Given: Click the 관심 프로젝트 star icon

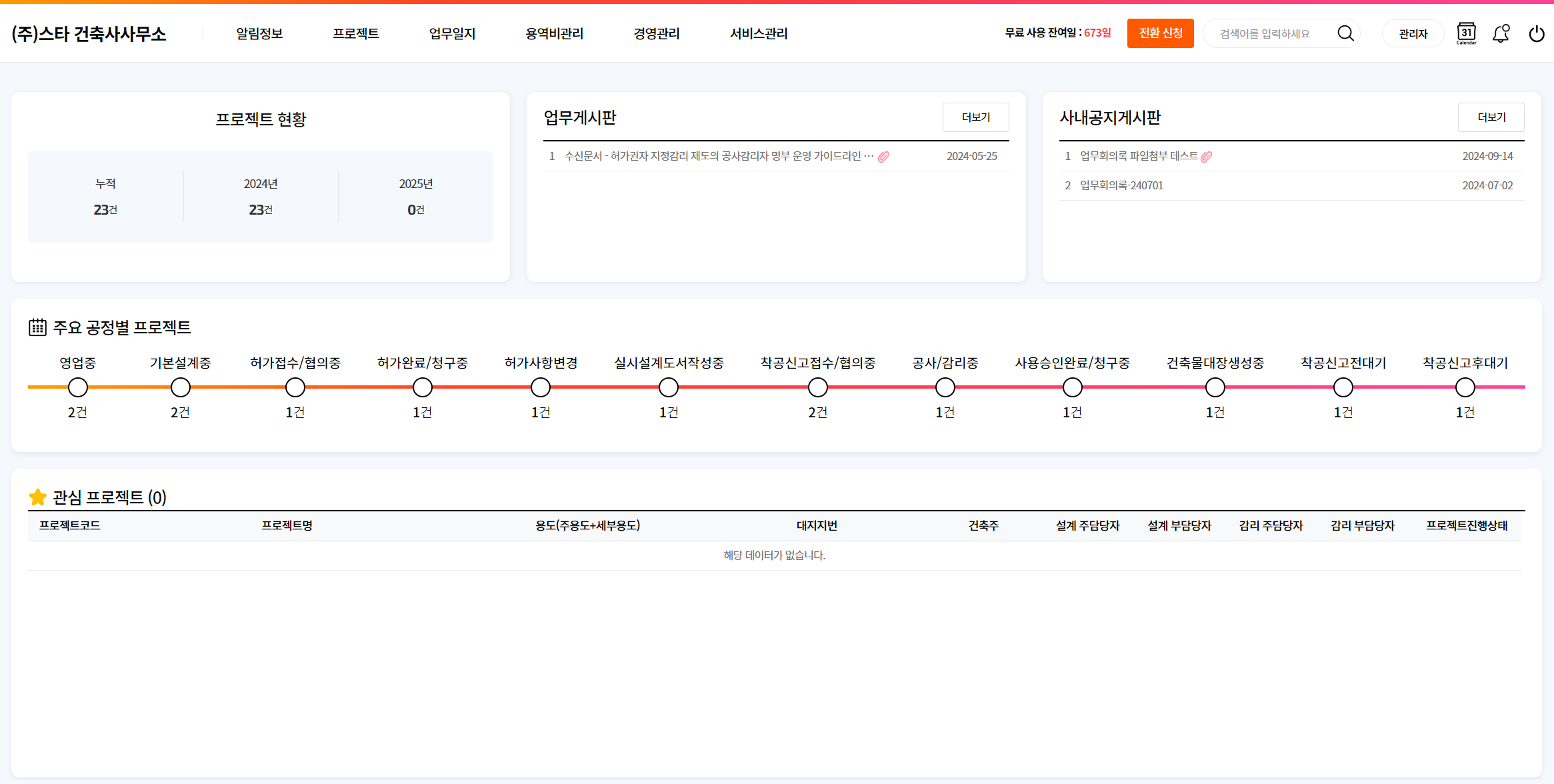Looking at the screenshot, I should coord(38,497).
